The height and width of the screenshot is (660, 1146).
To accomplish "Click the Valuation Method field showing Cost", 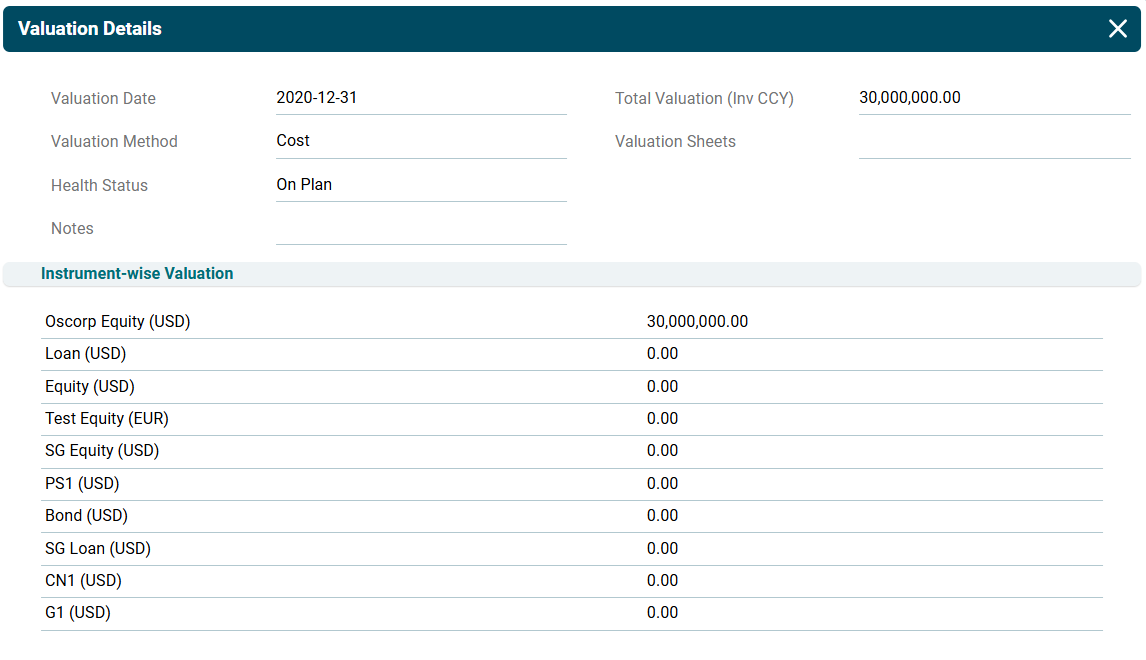I will pos(420,141).
